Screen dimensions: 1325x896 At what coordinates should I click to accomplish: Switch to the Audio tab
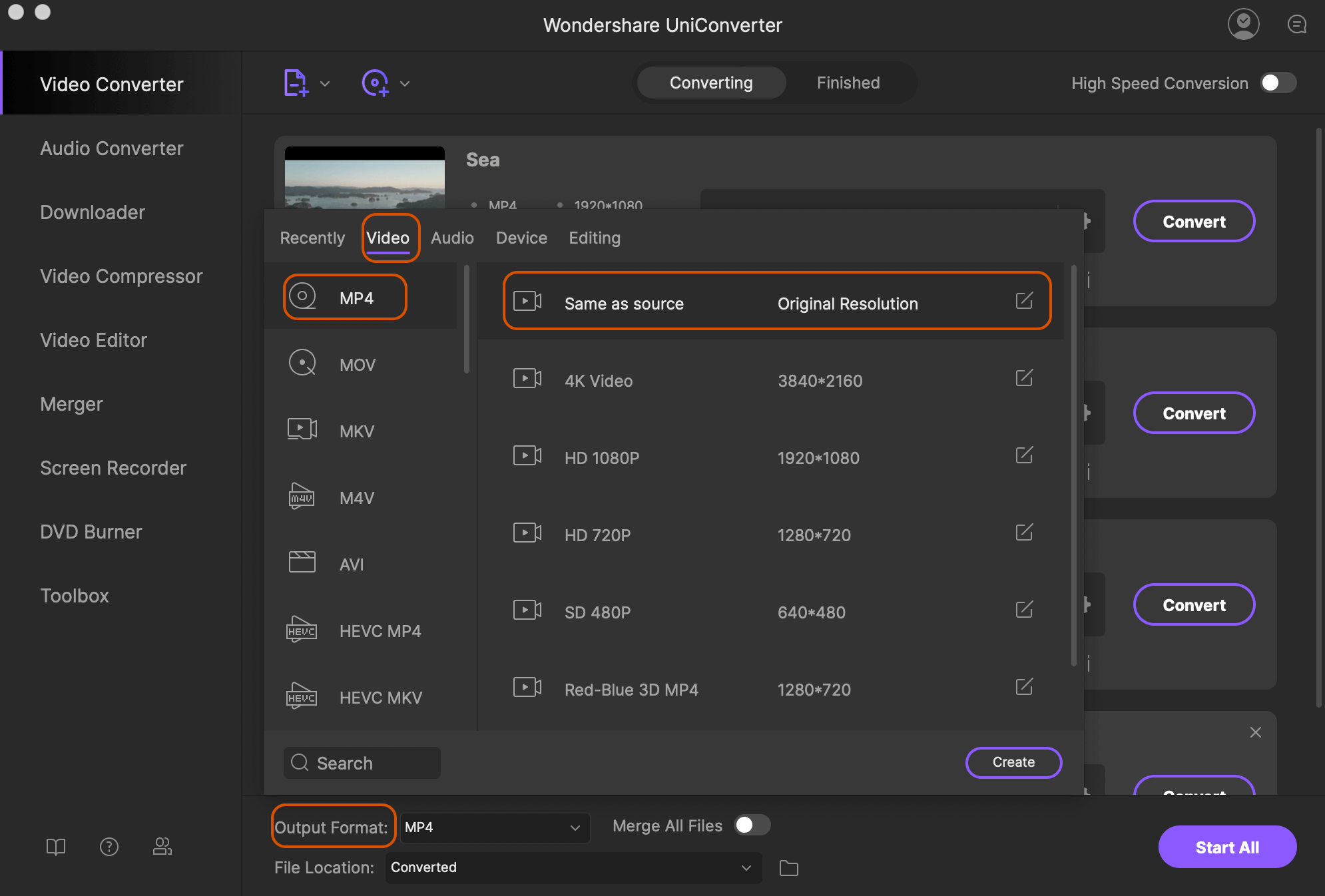coord(452,237)
